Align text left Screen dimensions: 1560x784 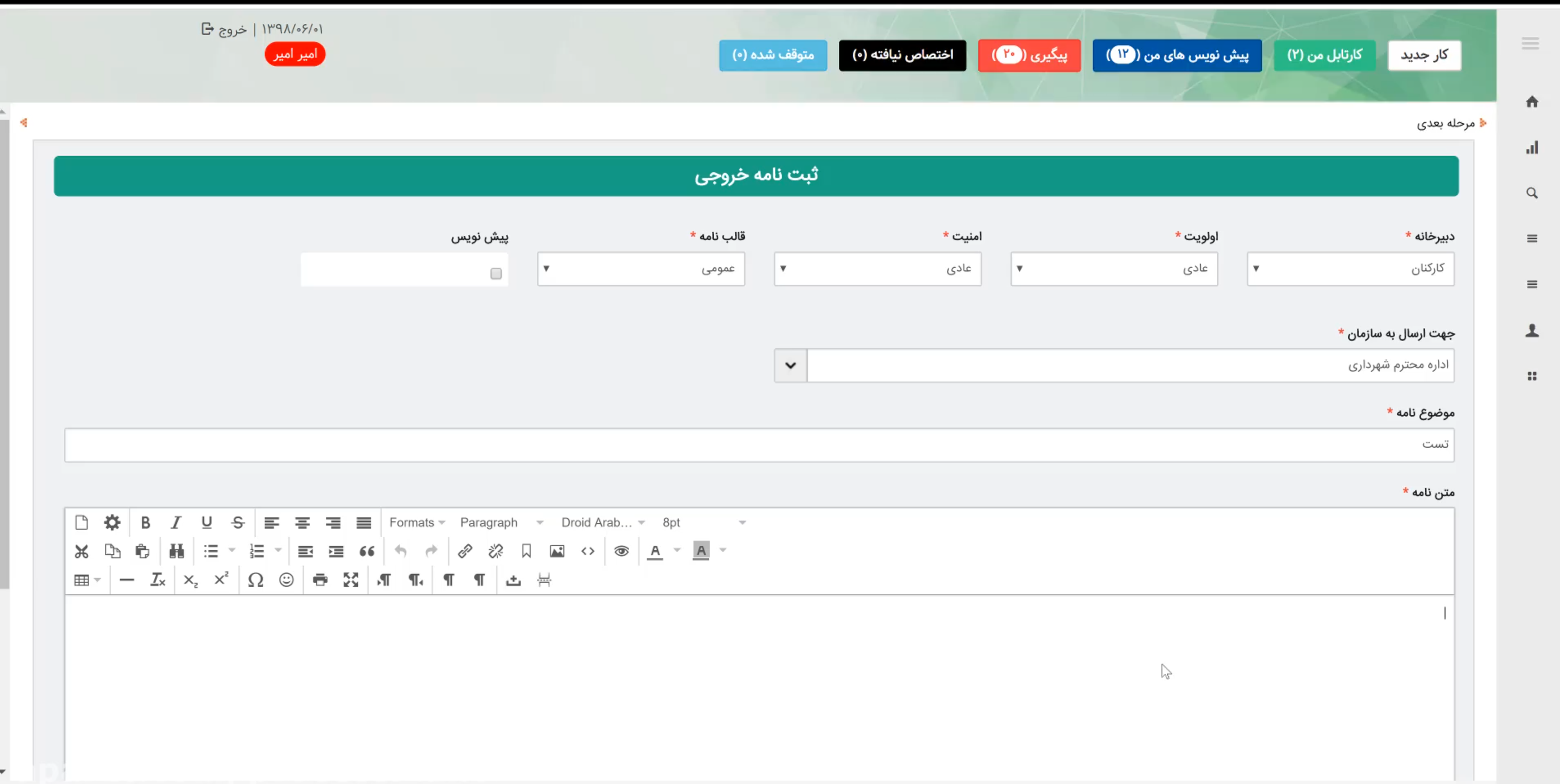click(271, 523)
